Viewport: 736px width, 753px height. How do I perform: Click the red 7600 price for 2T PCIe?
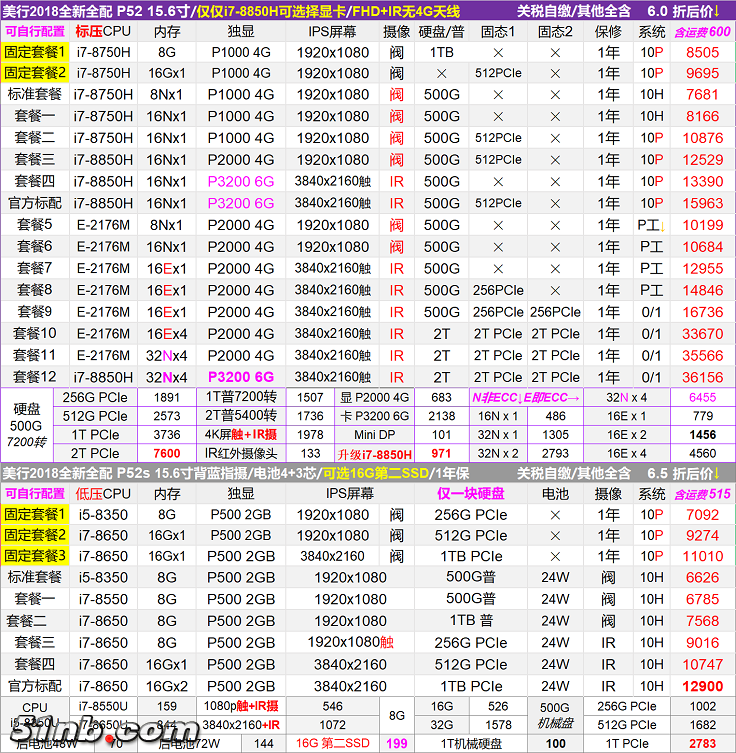[x=167, y=454]
